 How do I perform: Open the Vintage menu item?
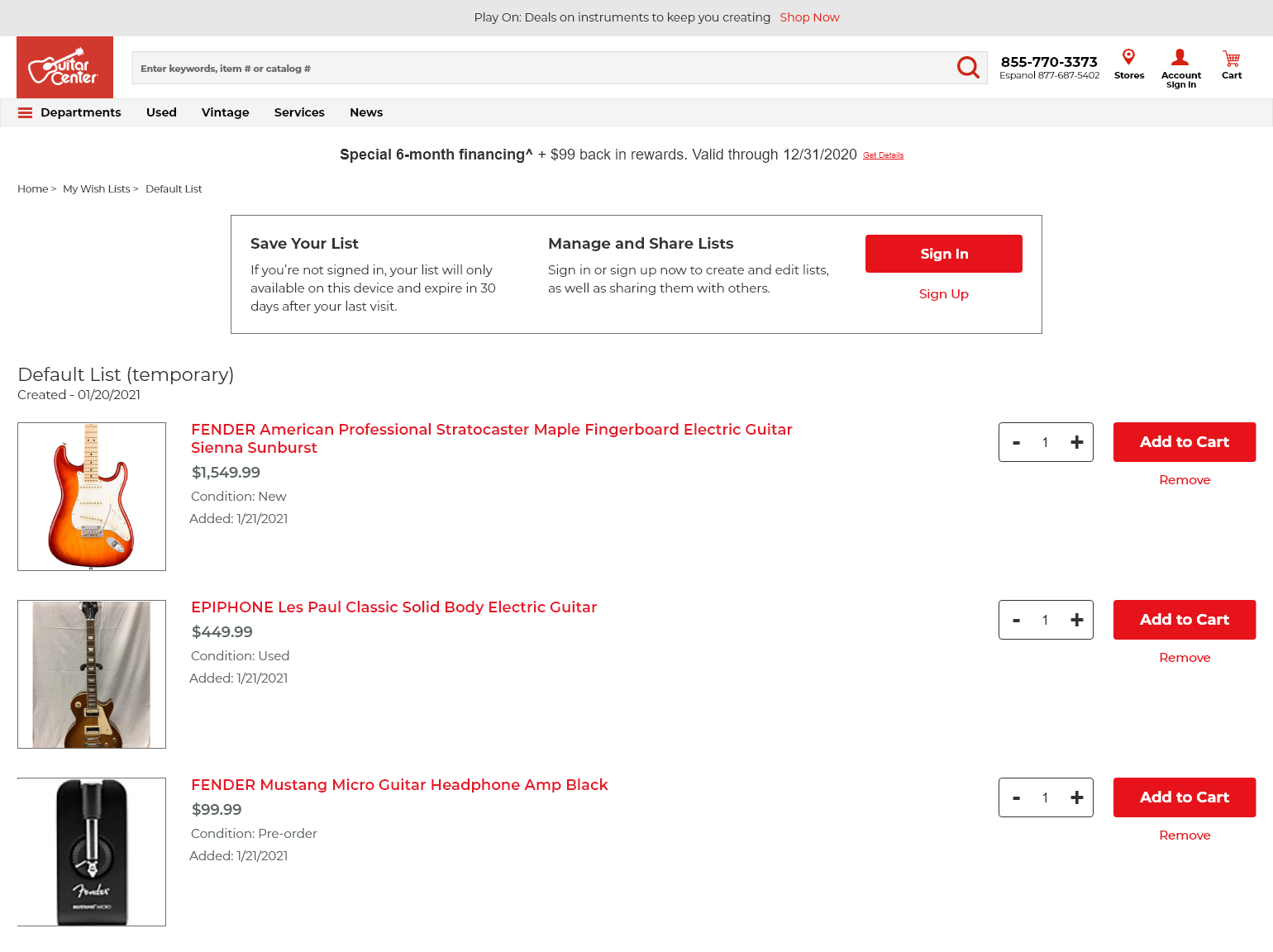click(x=225, y=112)
